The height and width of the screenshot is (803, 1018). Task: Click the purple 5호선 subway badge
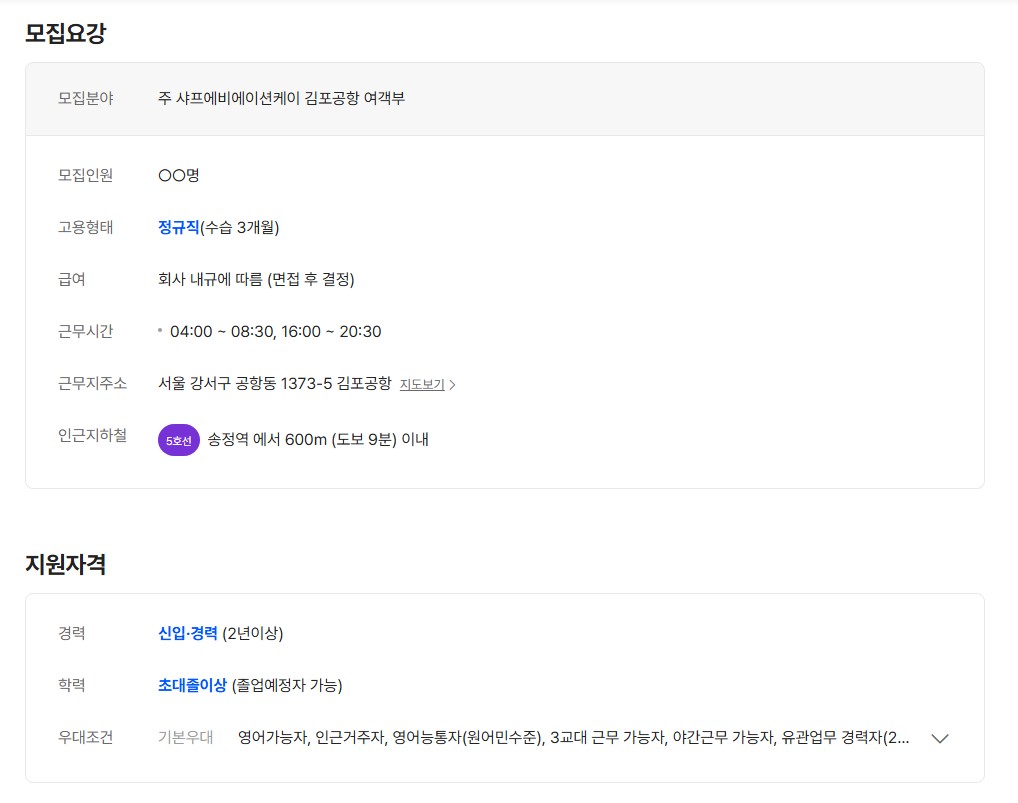coord(179,440)
